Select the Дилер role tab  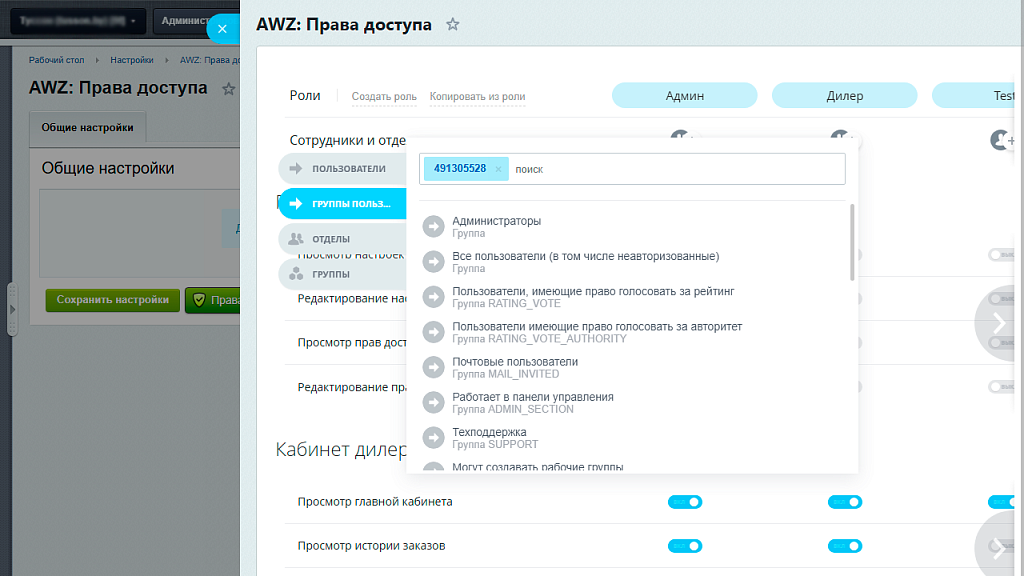point(844,95)
